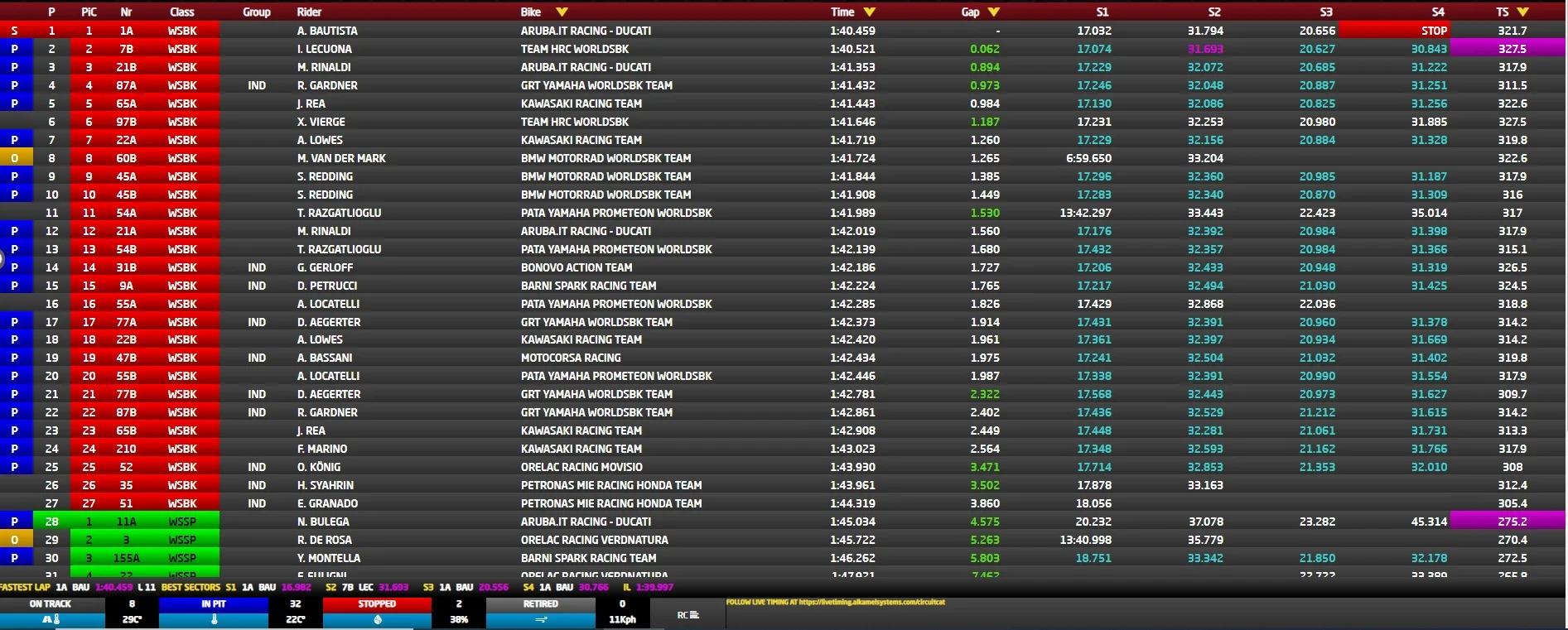Click the 0.062 gap value

pyautogui.click(x=985, y=49)
